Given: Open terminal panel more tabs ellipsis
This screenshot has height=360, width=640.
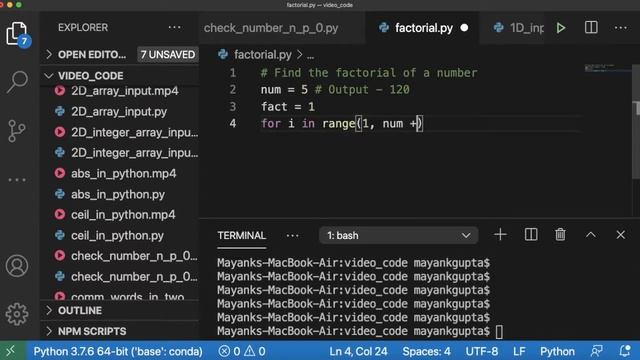Looking at the screenshot, I should point(292,236).
